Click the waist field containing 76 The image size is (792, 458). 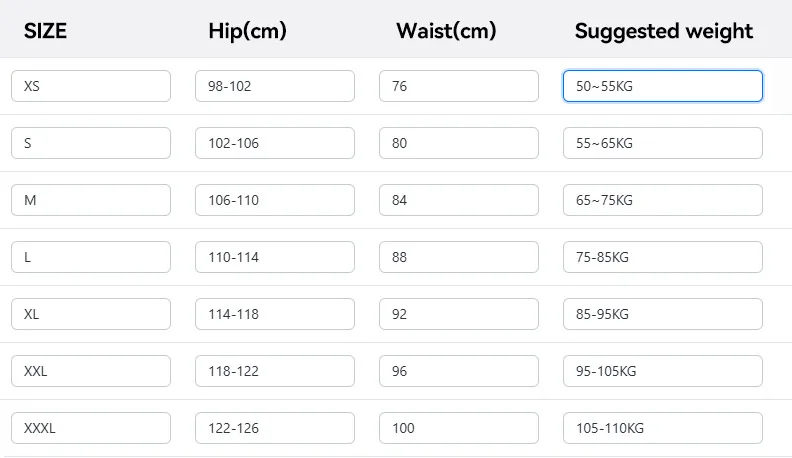[x=459, y=86]
